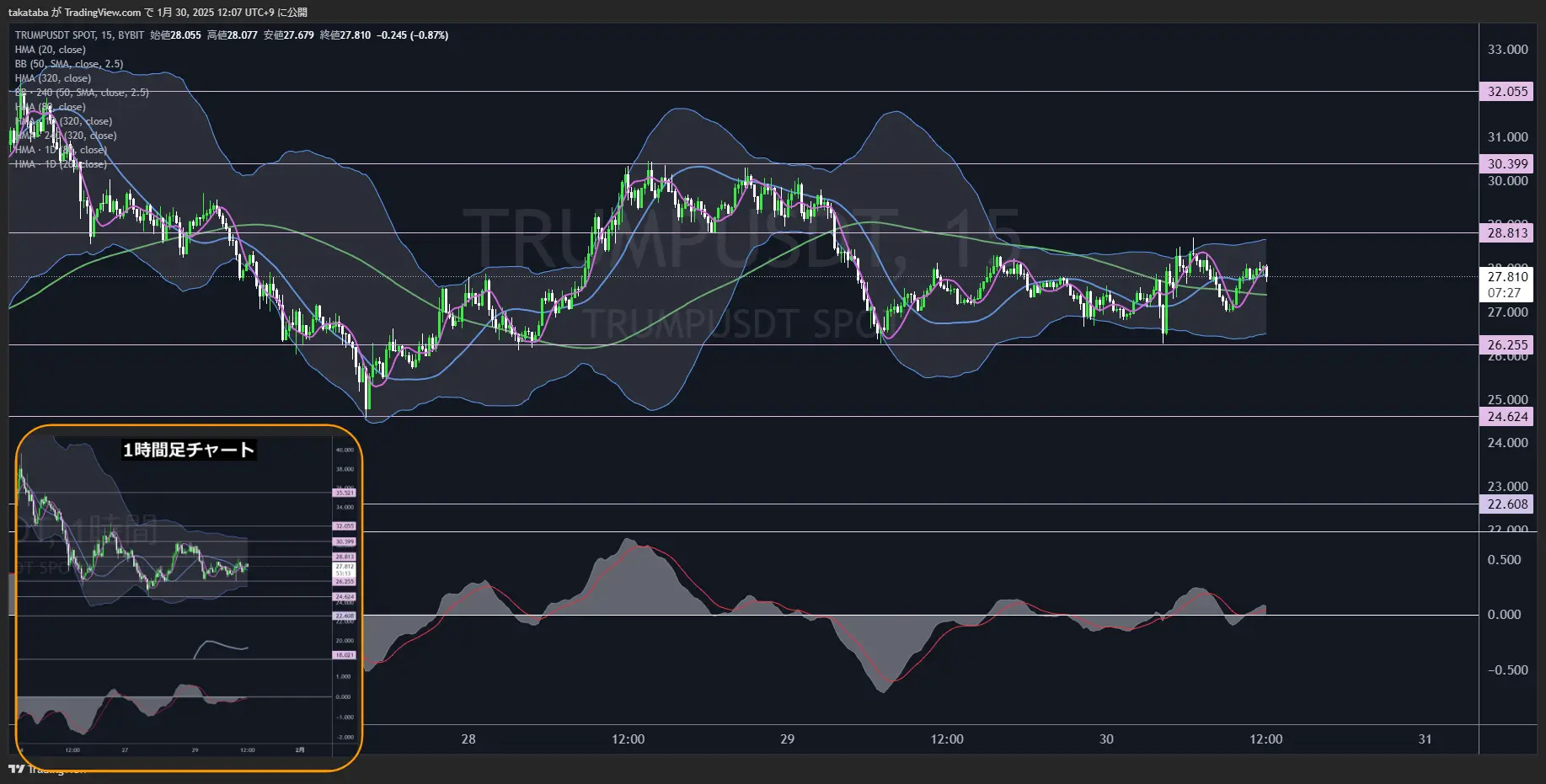Viewport: 1546px width, 784px height.
Task: Click the 31.000 price axis tick
Action: pyautogui.click(x=1507, y=137)
